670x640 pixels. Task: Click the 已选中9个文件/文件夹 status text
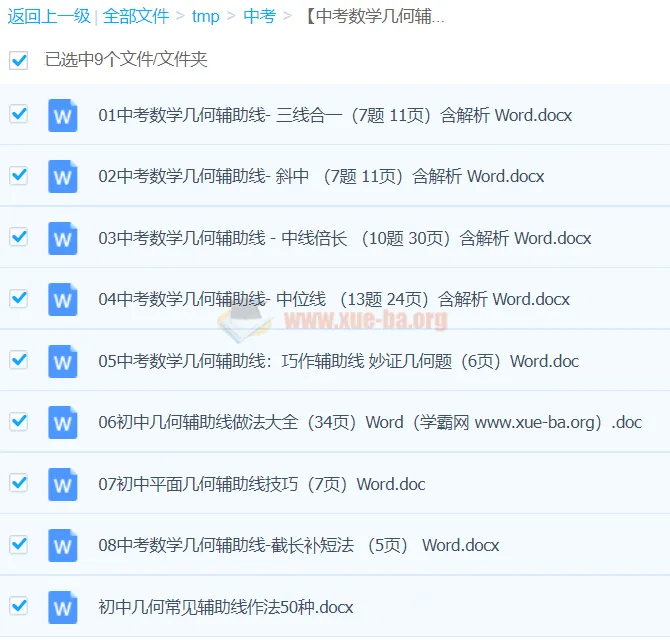click(126, 60)
